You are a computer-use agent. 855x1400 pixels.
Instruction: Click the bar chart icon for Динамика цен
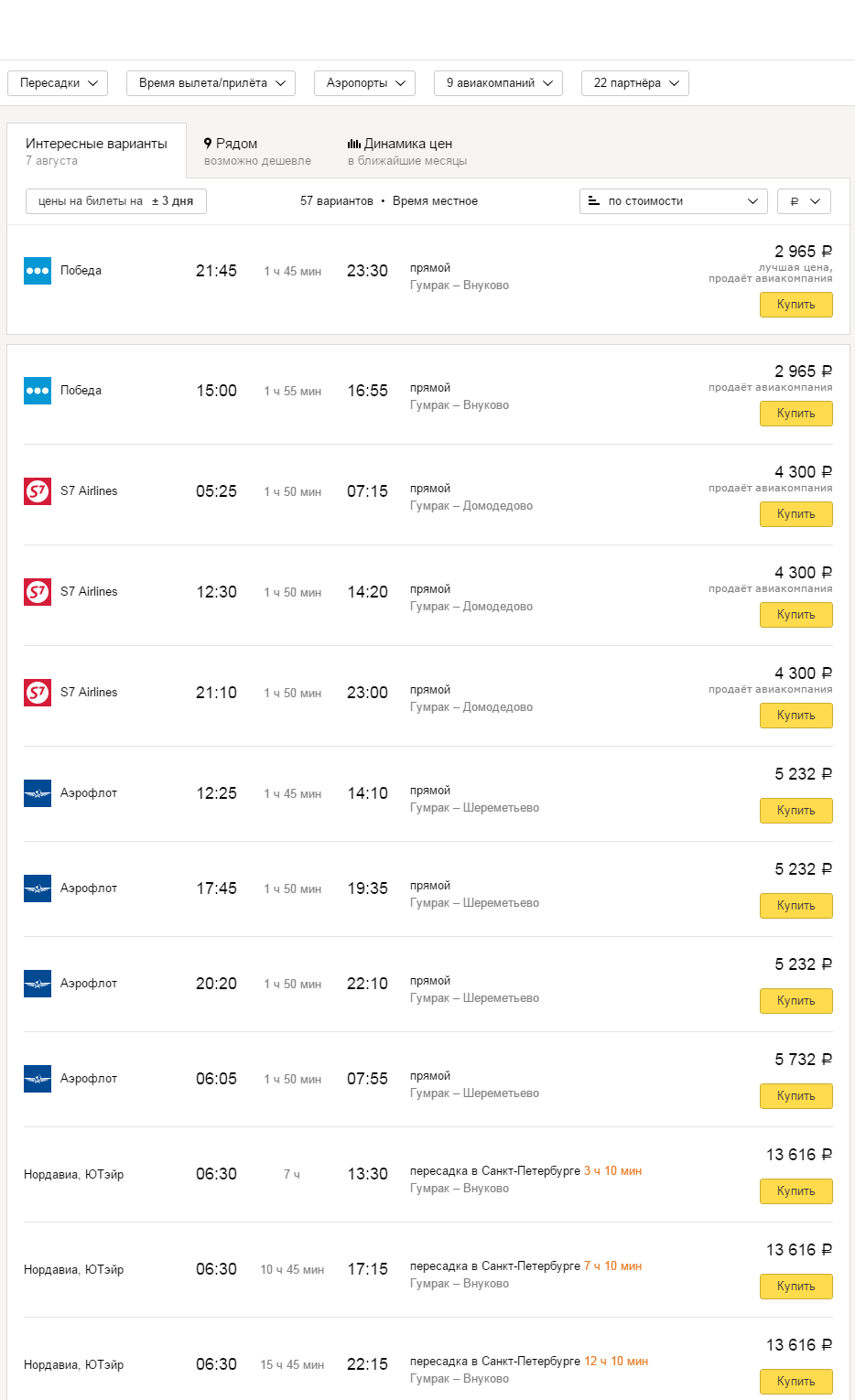point(354,144)
